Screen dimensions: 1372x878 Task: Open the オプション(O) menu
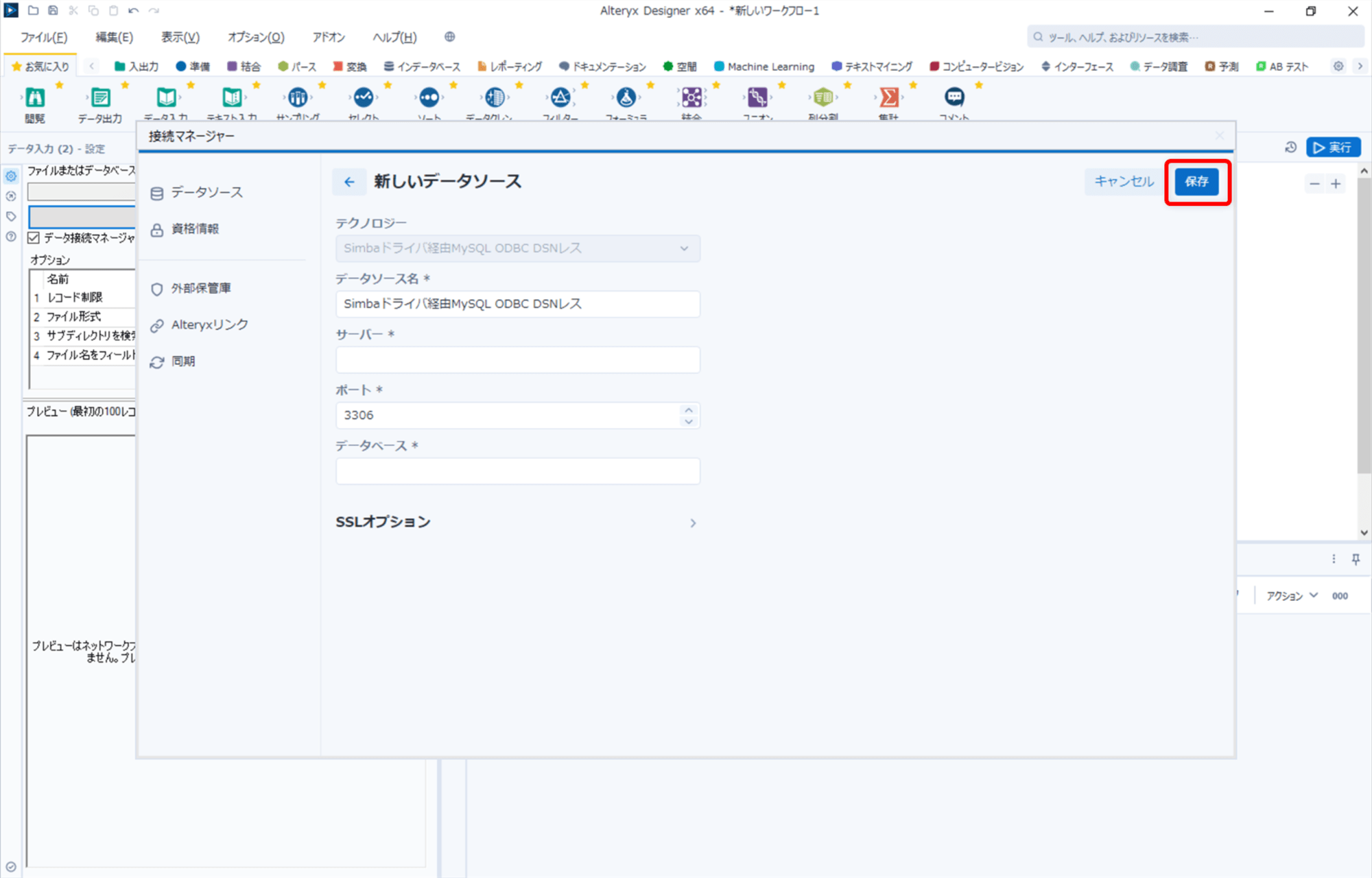(256, 37)
